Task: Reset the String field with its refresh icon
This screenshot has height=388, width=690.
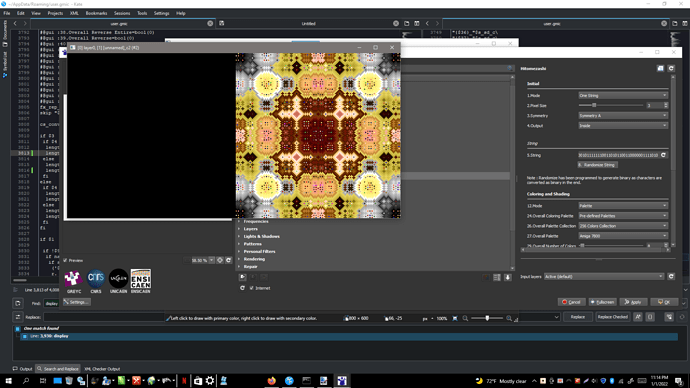Action: (x=663, y=155)
